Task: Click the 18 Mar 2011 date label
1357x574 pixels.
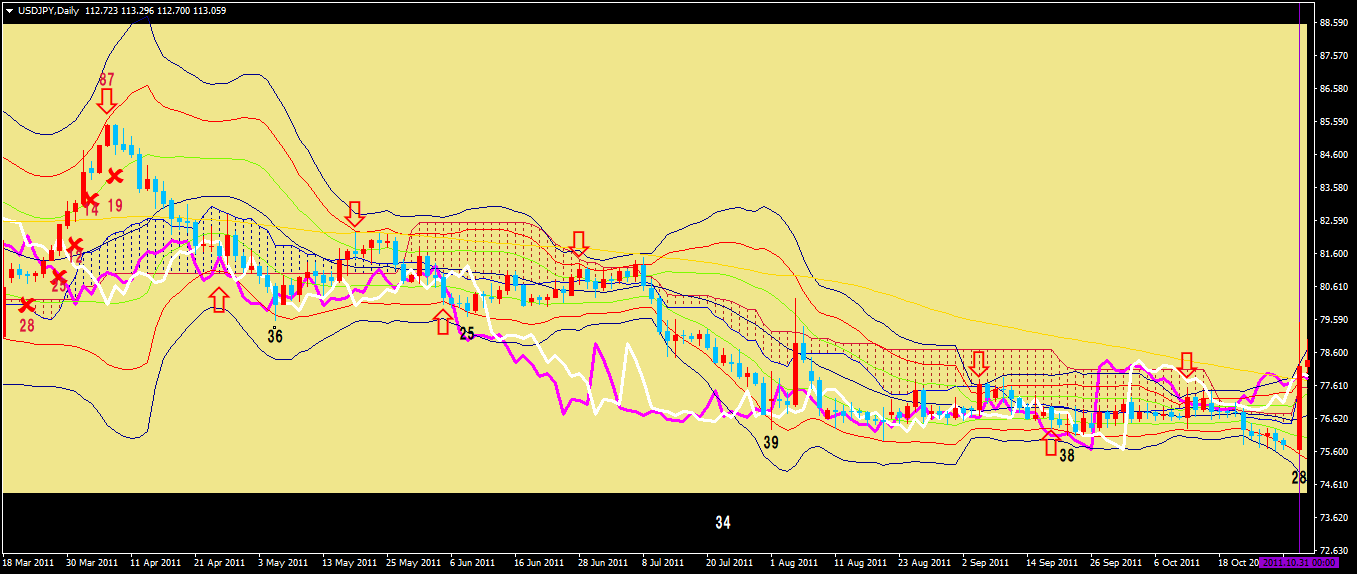Action: pyautogui.click(x=29, y=563)
